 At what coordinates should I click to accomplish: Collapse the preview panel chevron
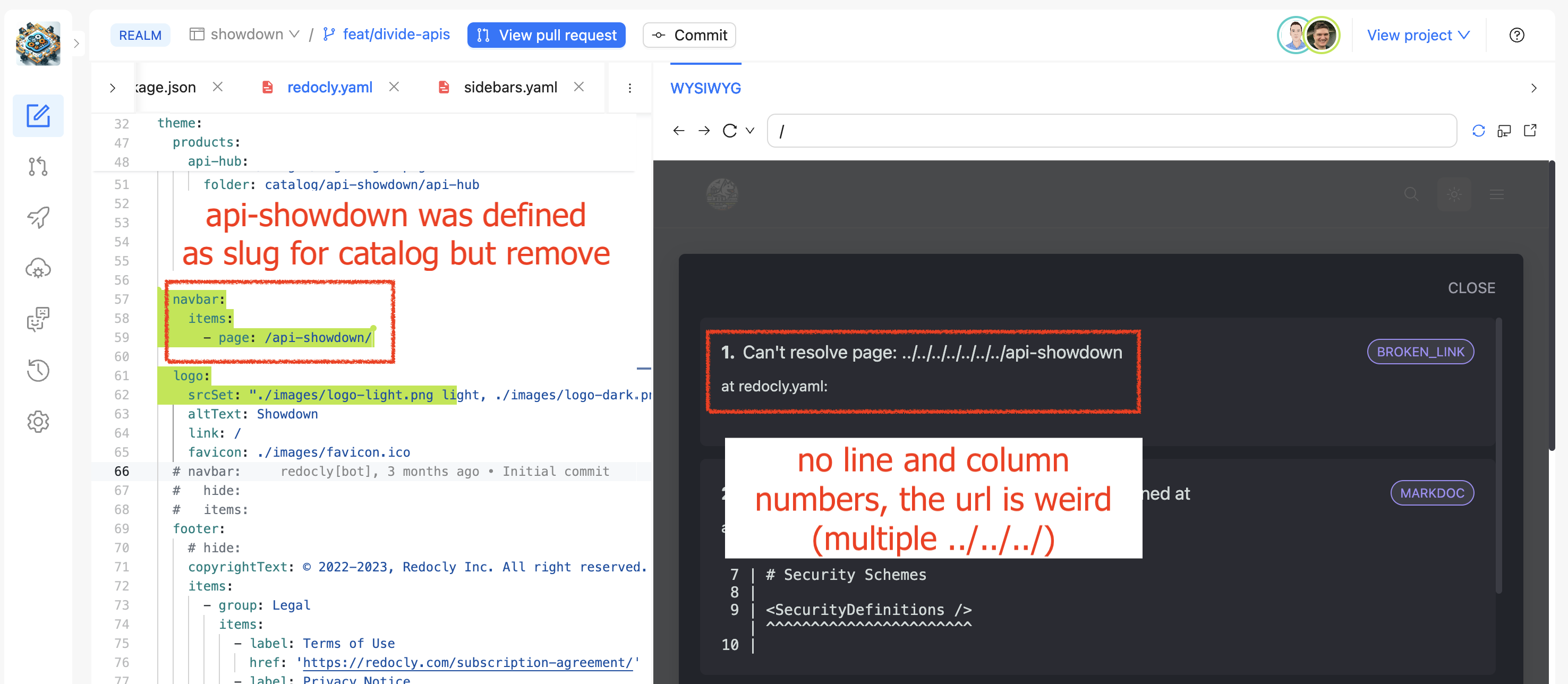[x=1533, y=88]
